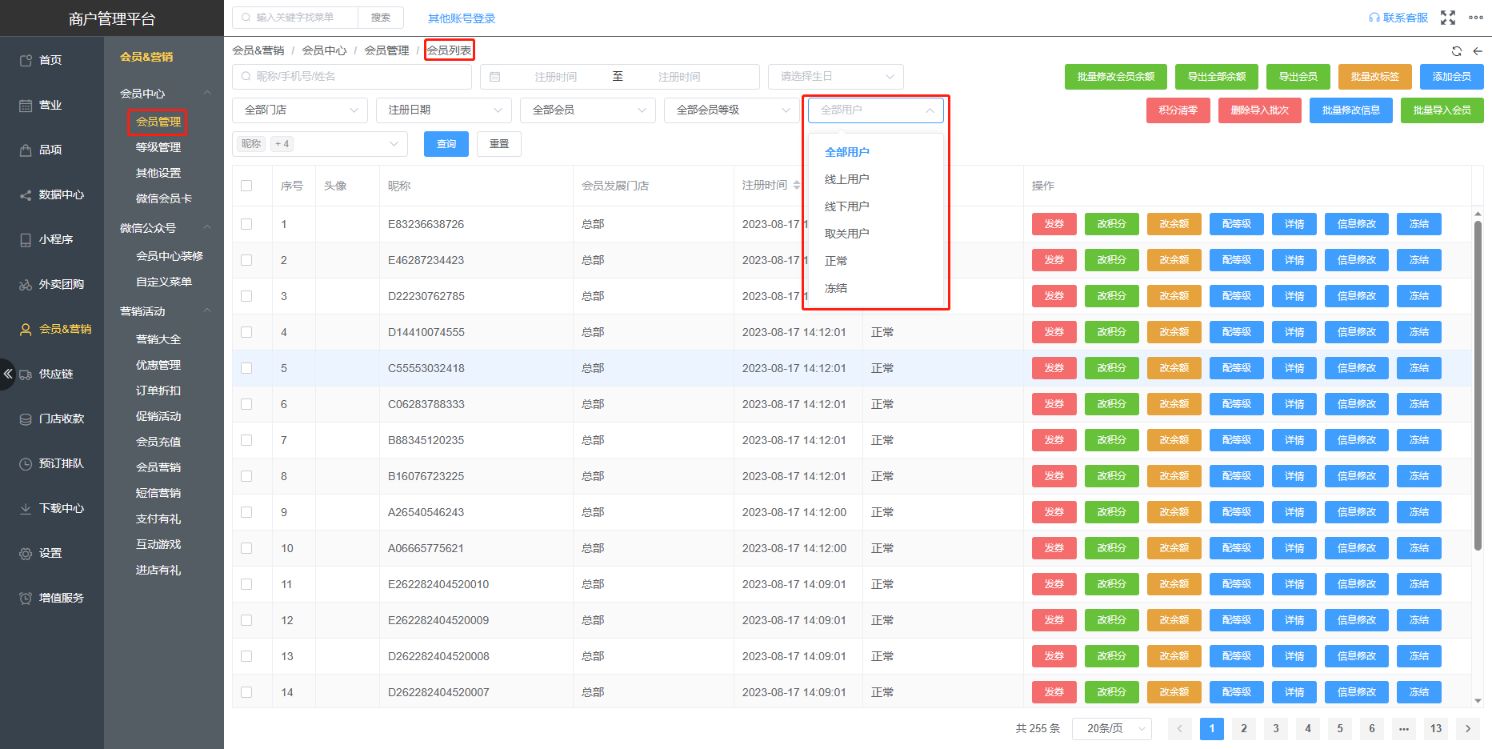Click the 其他账号登录 link
This screenshot has height=749, width=1492.
[x=462, y=18]
